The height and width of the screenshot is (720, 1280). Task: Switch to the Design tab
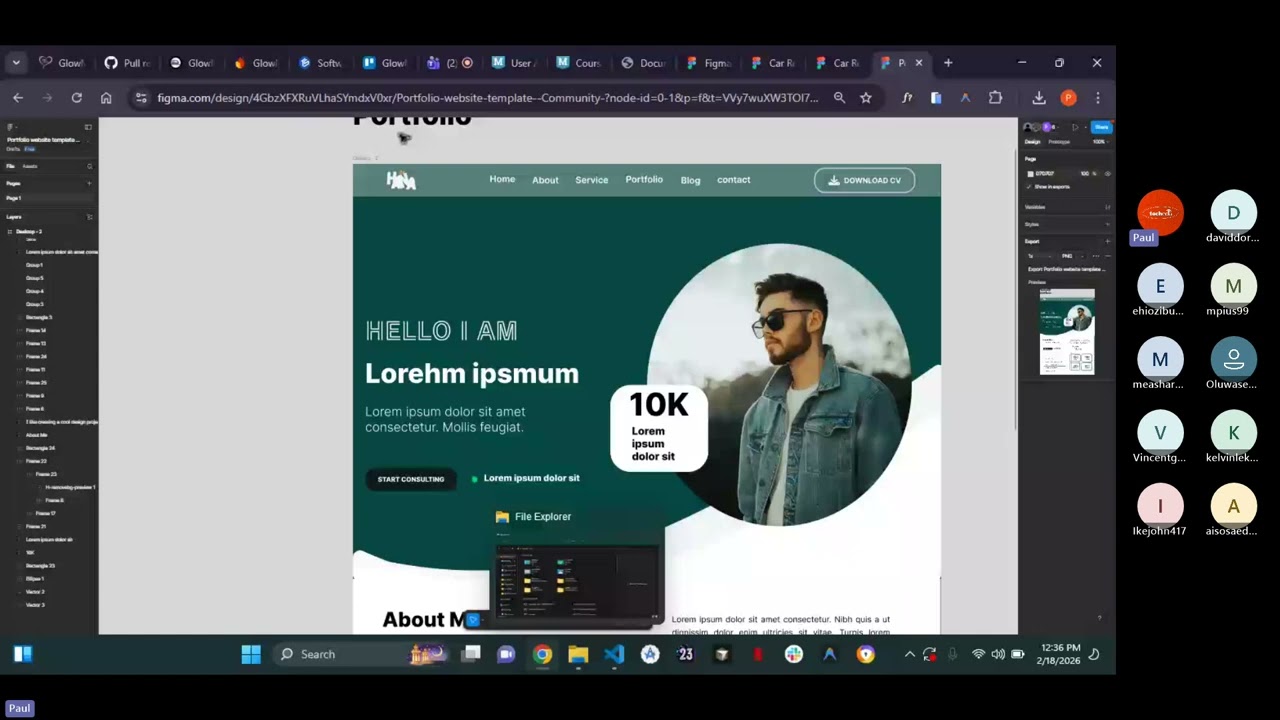tap(1032, 142)
